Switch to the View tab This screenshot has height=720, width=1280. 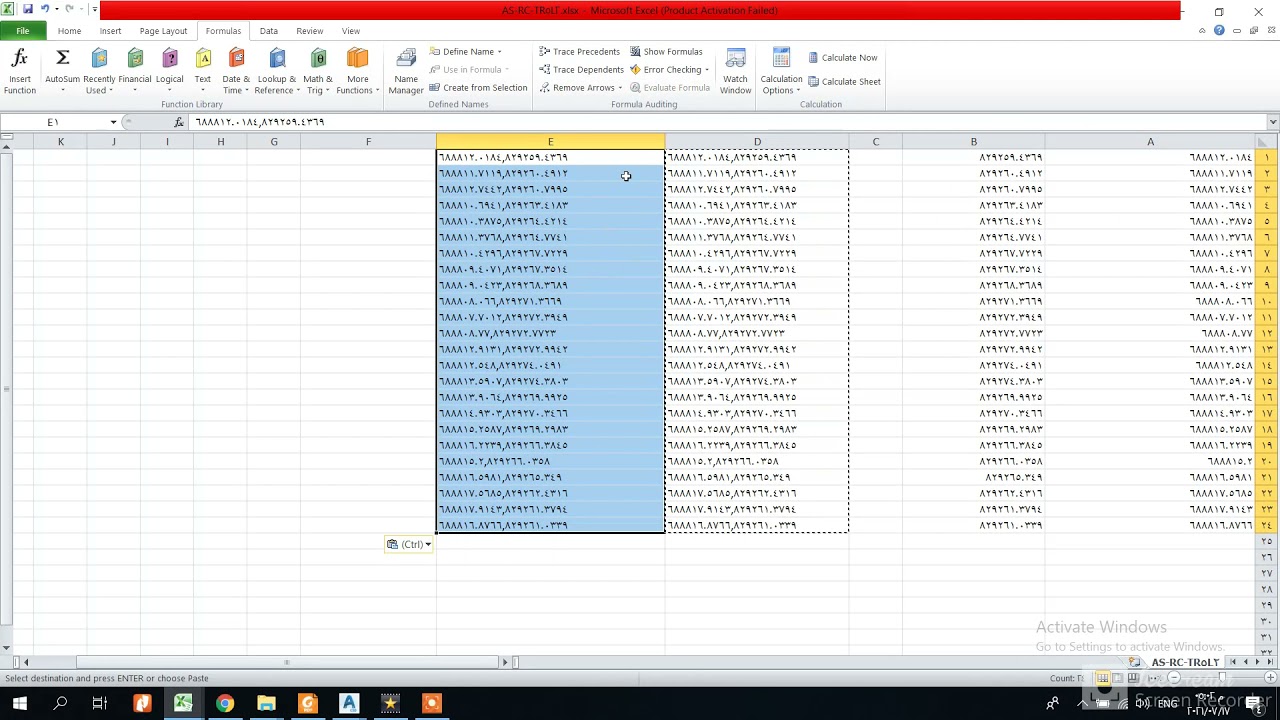point(351,31)
